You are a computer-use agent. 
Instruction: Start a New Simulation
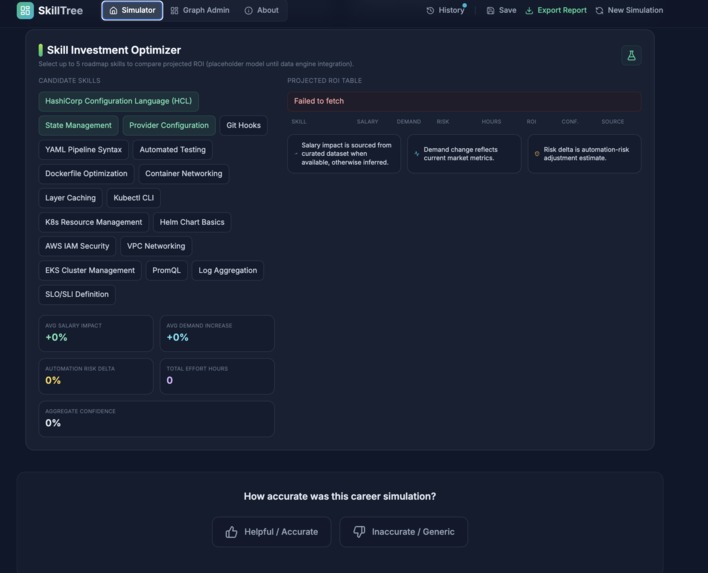pyautogui.click(x=629, y=10)
